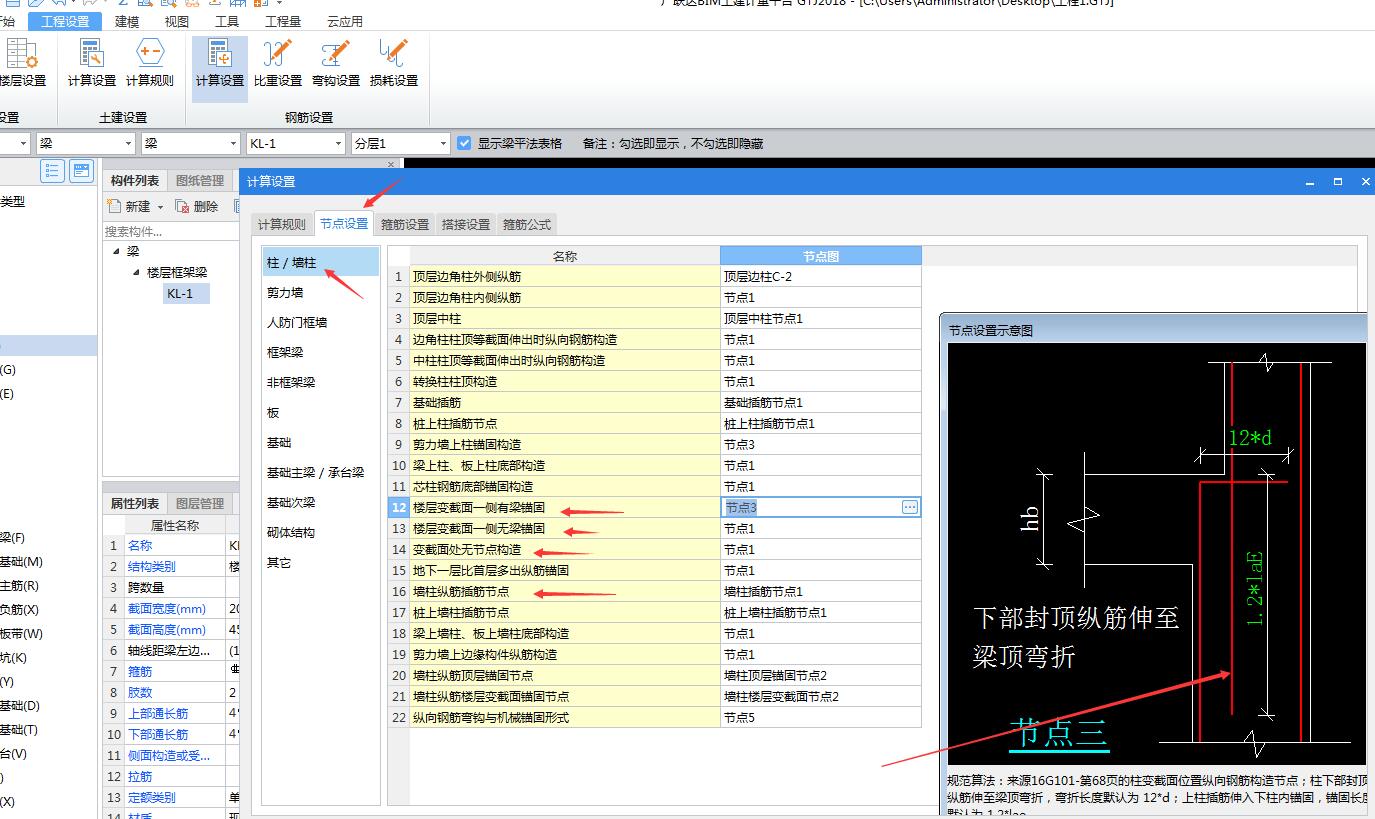Viewport: 1375px width, 819px height.
Task: Minimize the 计算设置 dialog
Action: pyautogui.click(x=1310, y=182)
